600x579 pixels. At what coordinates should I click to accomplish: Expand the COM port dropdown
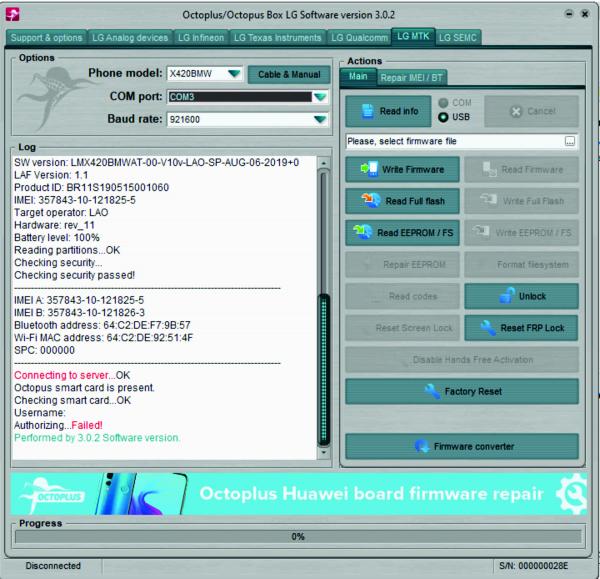click(x=320, y=96)
